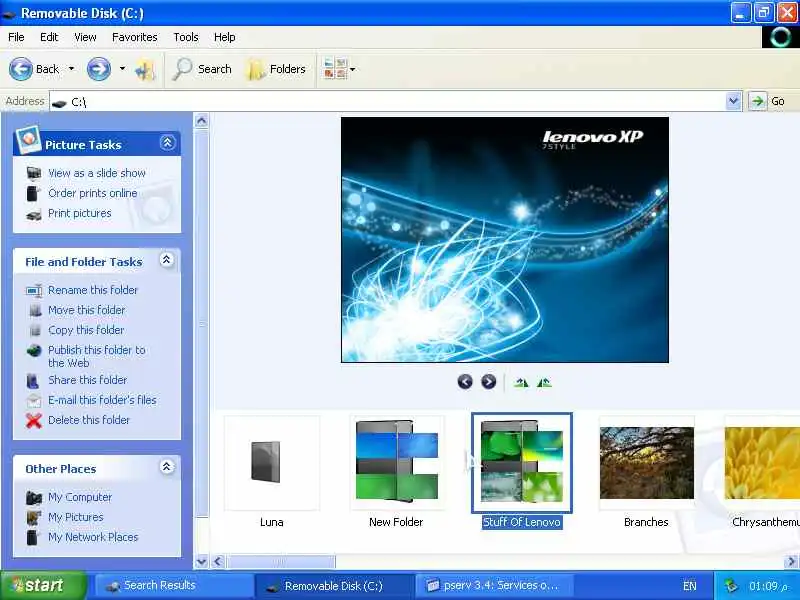Image resolution: width=800 pixels, height=600 pixels.
Task: Switch to pserv 3.4 Services taskbar window
Action: [495, 585]
